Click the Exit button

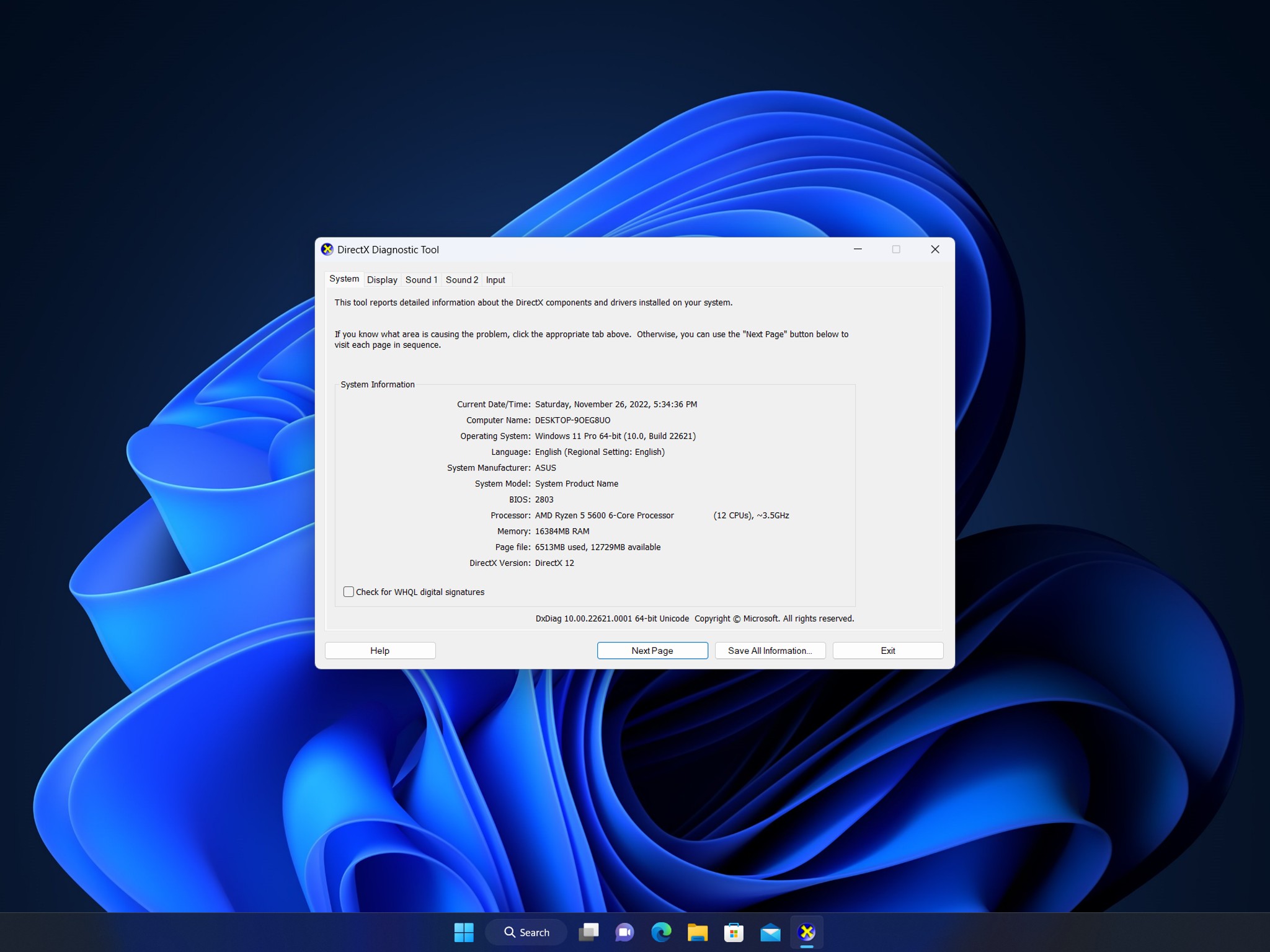[x=888, y=651]
